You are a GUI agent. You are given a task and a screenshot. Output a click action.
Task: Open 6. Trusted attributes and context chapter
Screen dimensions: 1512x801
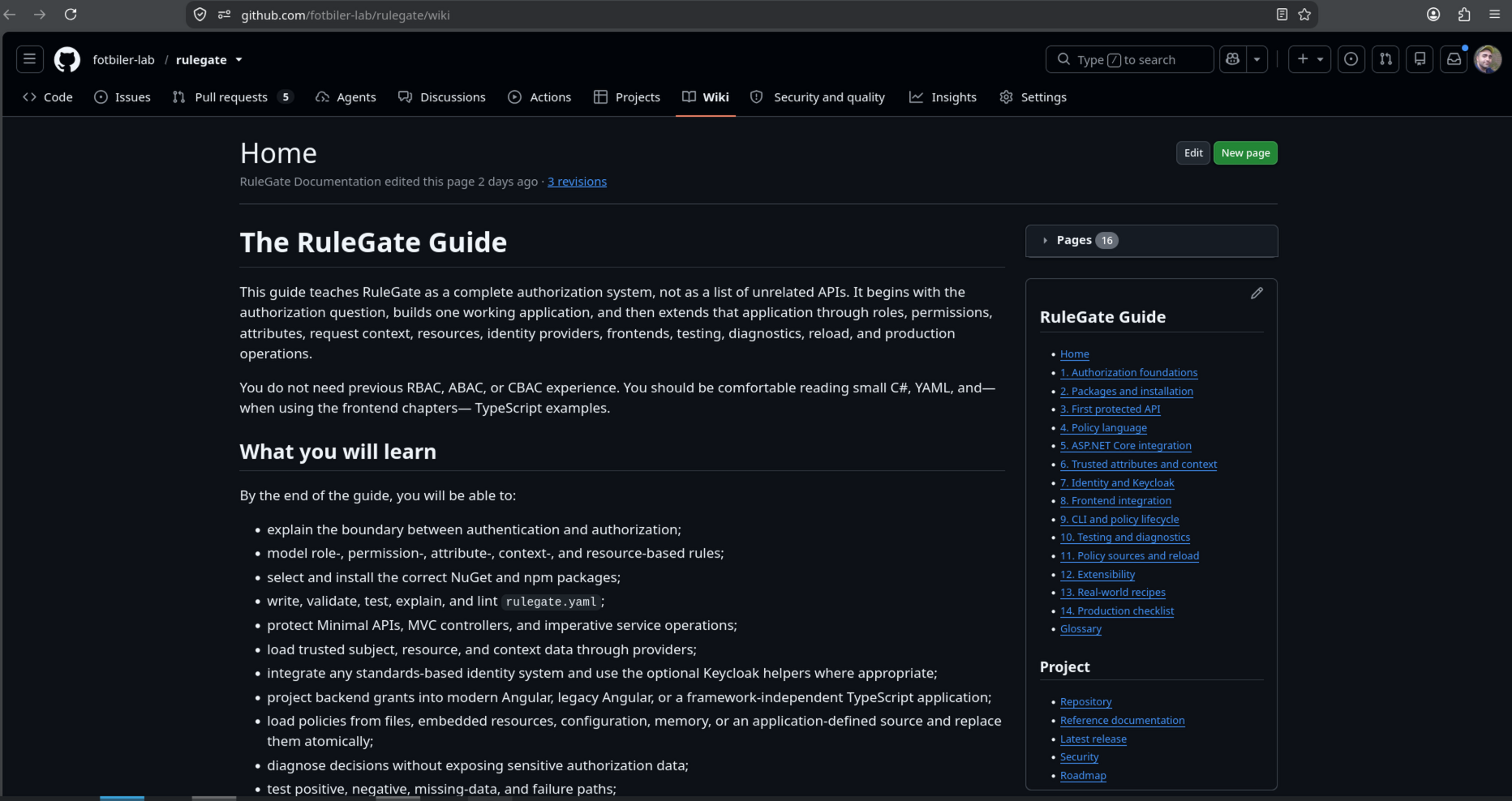click(x=1139, y=465)
